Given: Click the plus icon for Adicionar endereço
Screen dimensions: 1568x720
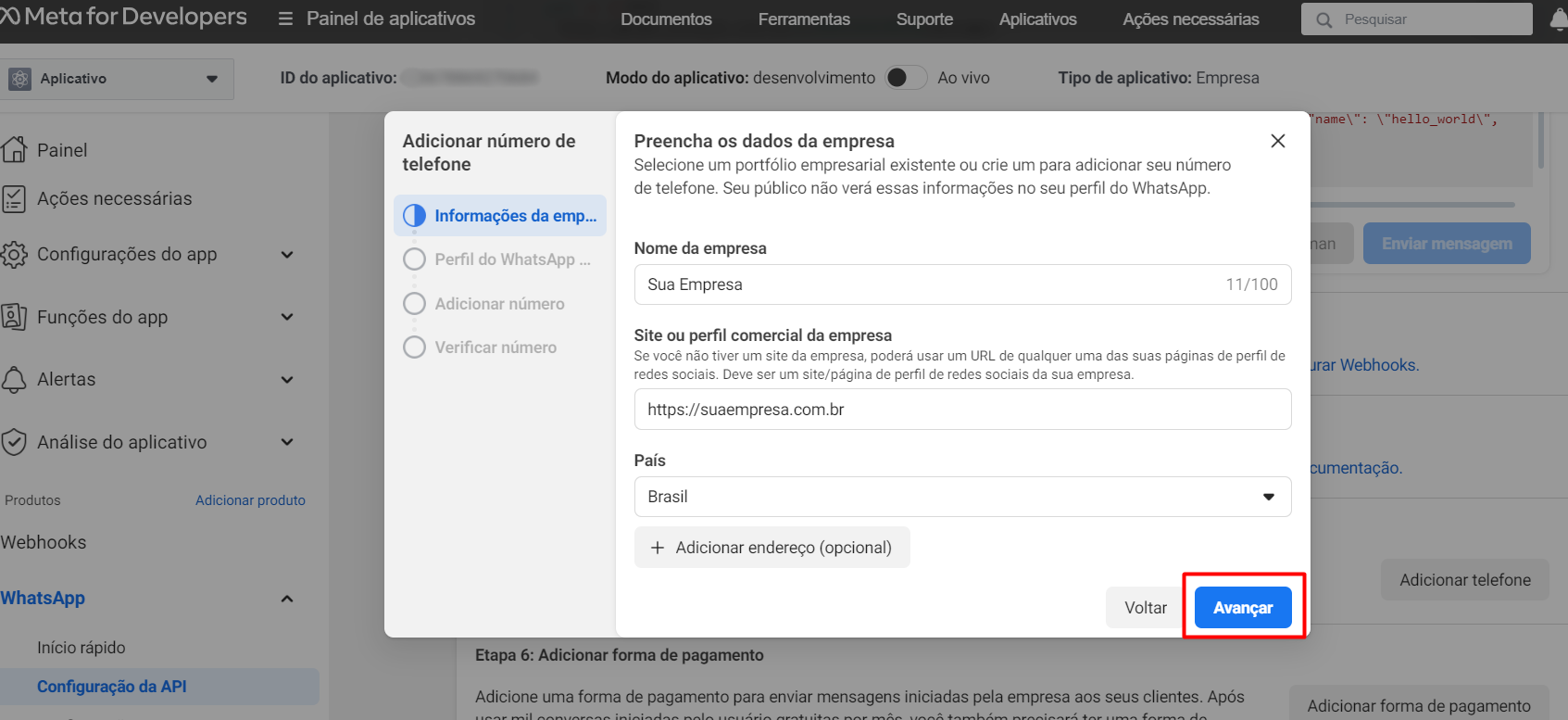Looking at the screenshot, I should click(658, 548).
